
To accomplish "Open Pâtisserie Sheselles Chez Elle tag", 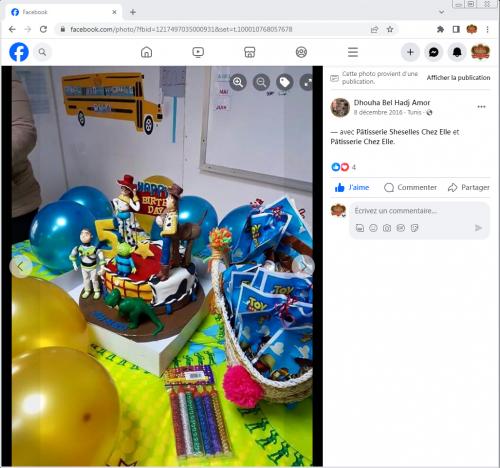I will click(x=403, y=132).
